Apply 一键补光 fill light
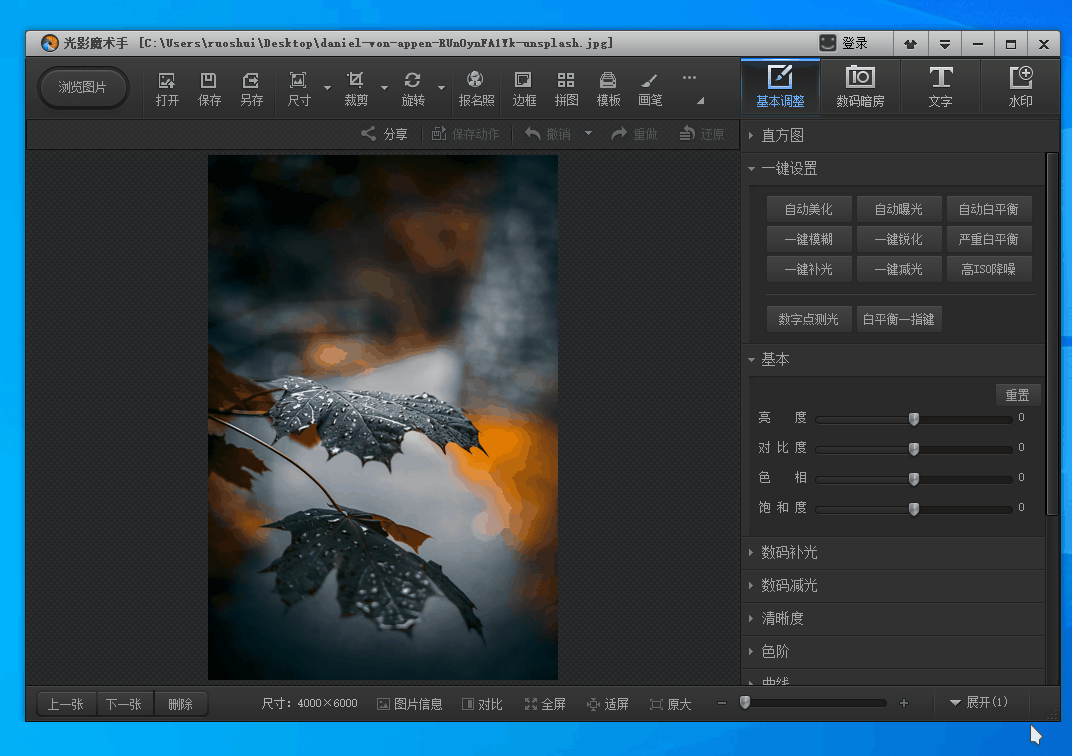The image size is (1072, 756). 809,269
